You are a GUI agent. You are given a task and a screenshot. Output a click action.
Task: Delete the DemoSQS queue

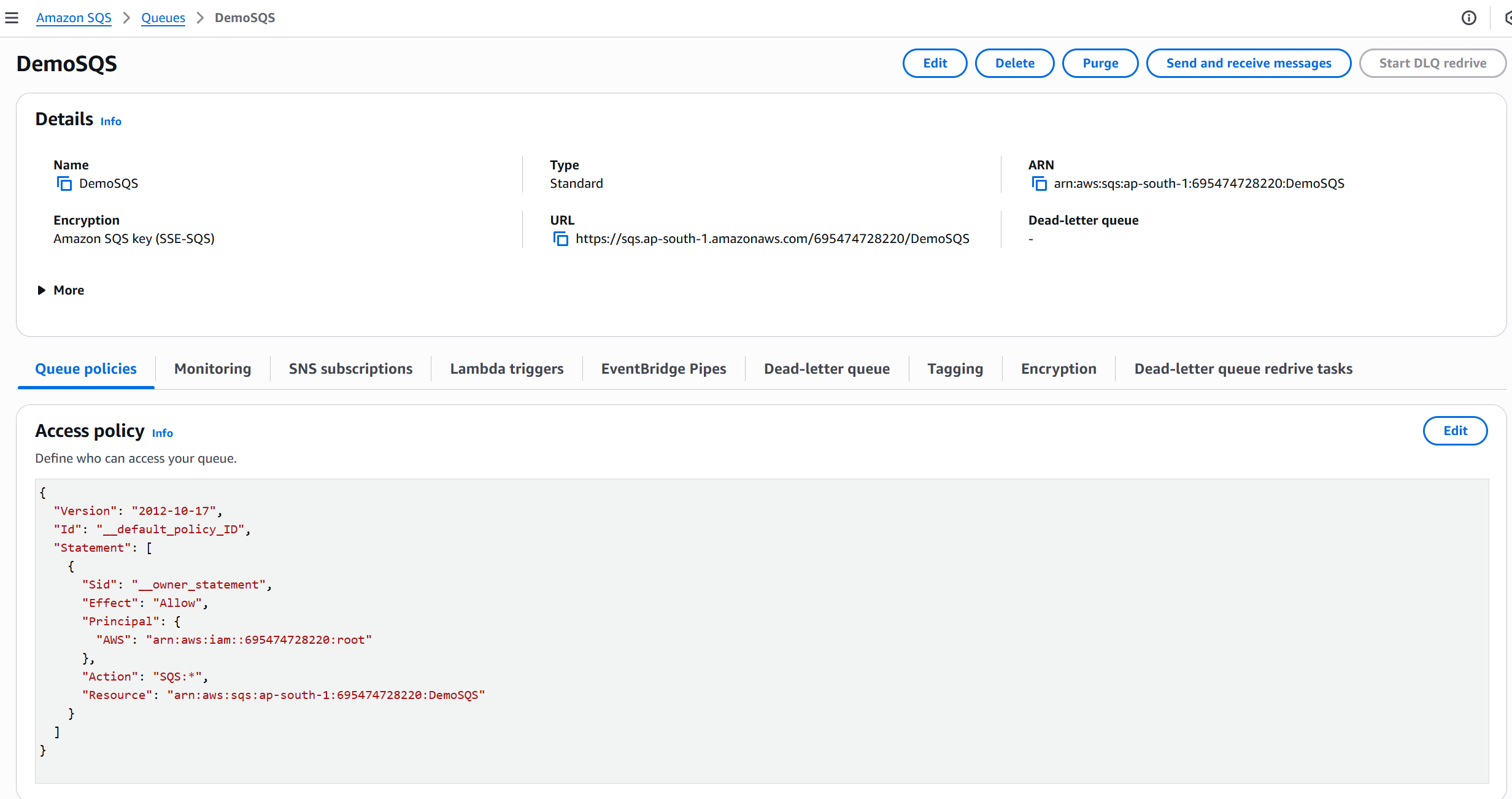1014,63
